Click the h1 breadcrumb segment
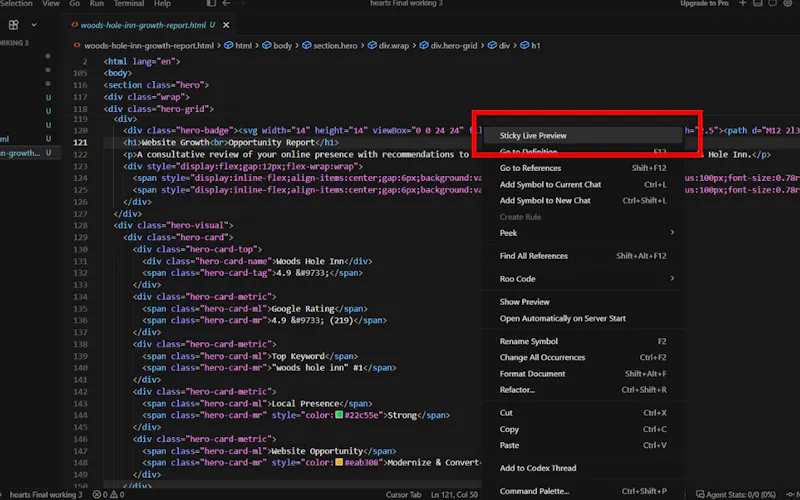Image resolution: width=800 pixels, height=500 pixels. pyautogui.click(x=530, y=45)
